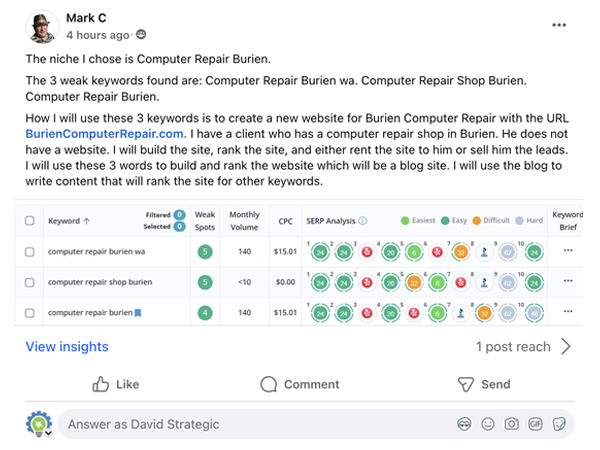Tick checkbox for computer repair burien wa
600x450 pixels.
29,252
